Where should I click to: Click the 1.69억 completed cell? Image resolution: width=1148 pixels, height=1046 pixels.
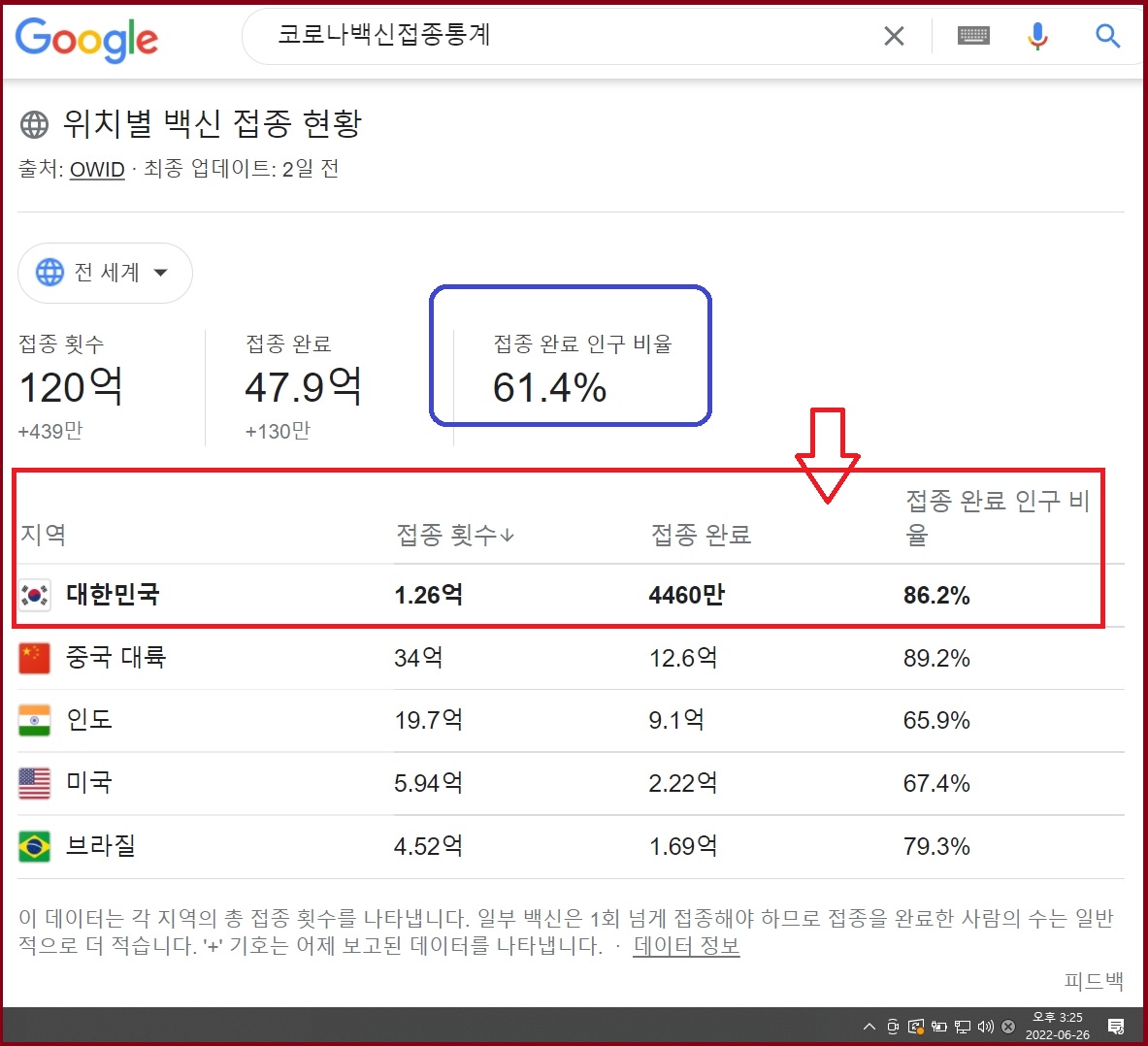[683, 846]
